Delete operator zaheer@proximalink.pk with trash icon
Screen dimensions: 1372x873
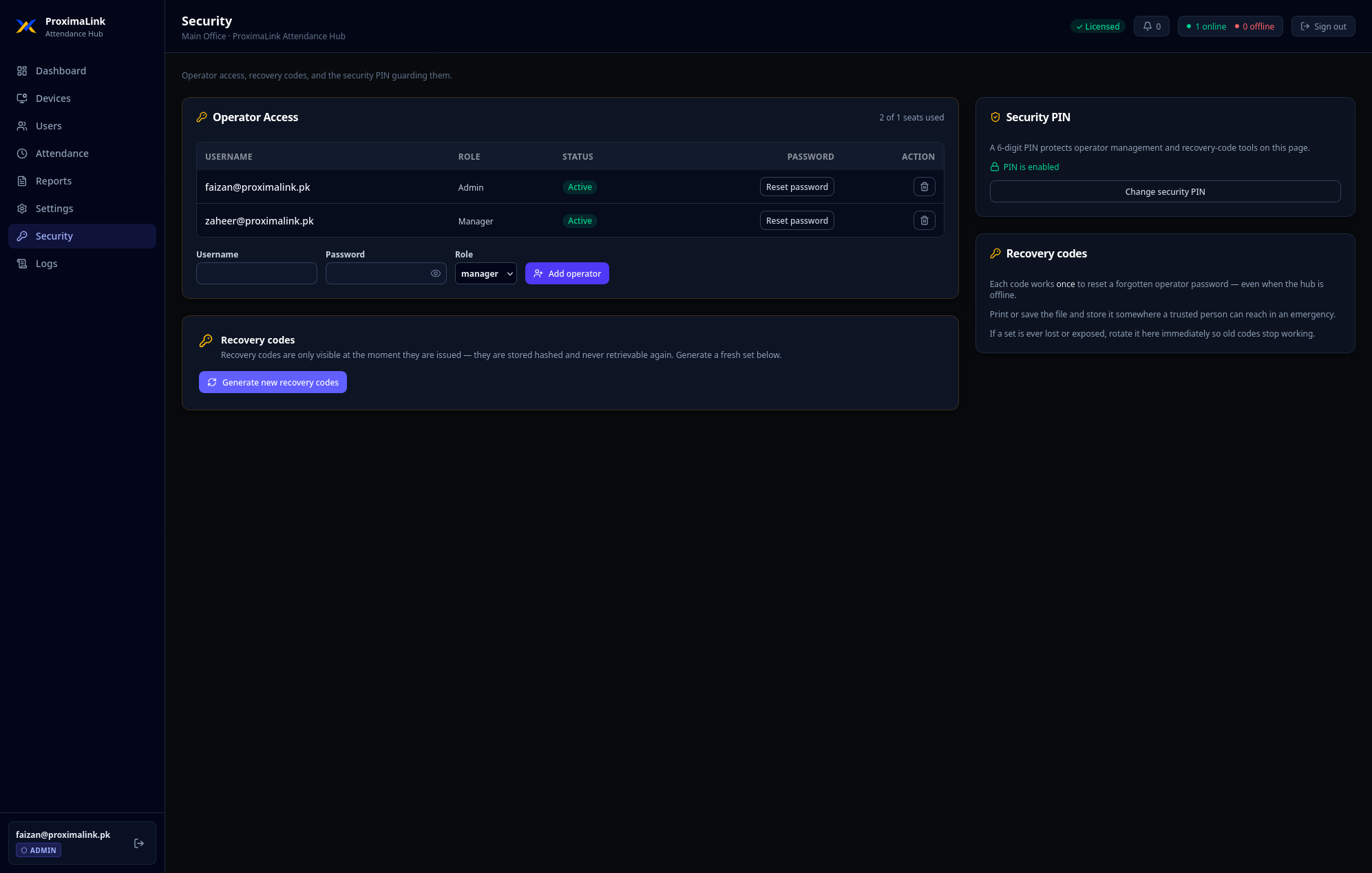pos(925,220)
